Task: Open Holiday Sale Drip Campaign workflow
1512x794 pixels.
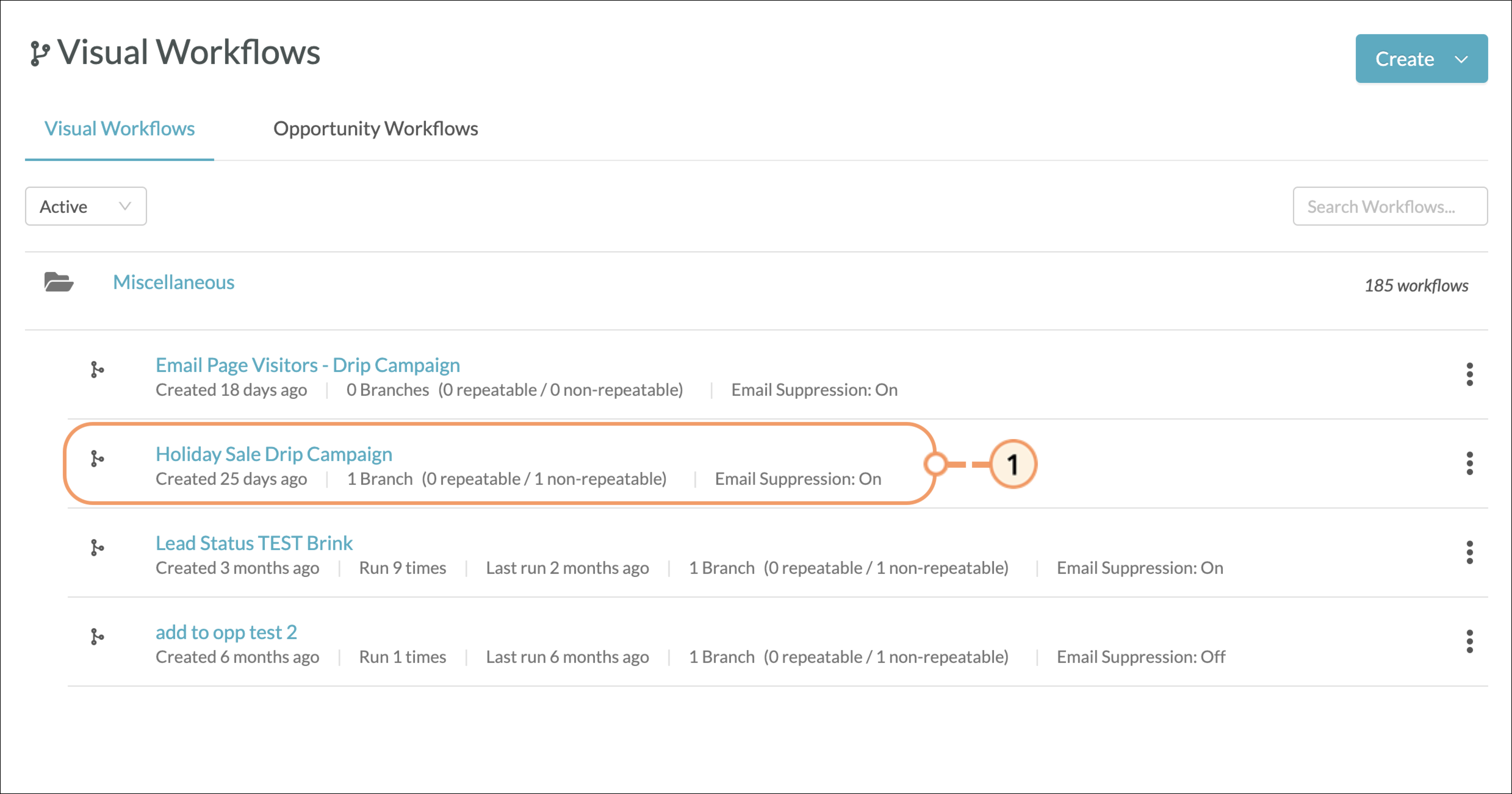Action: point(274,455)
